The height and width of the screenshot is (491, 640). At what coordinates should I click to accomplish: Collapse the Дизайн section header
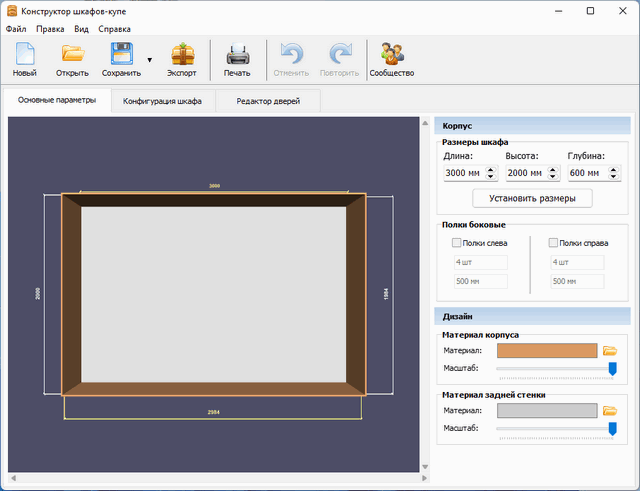[532, 317]
